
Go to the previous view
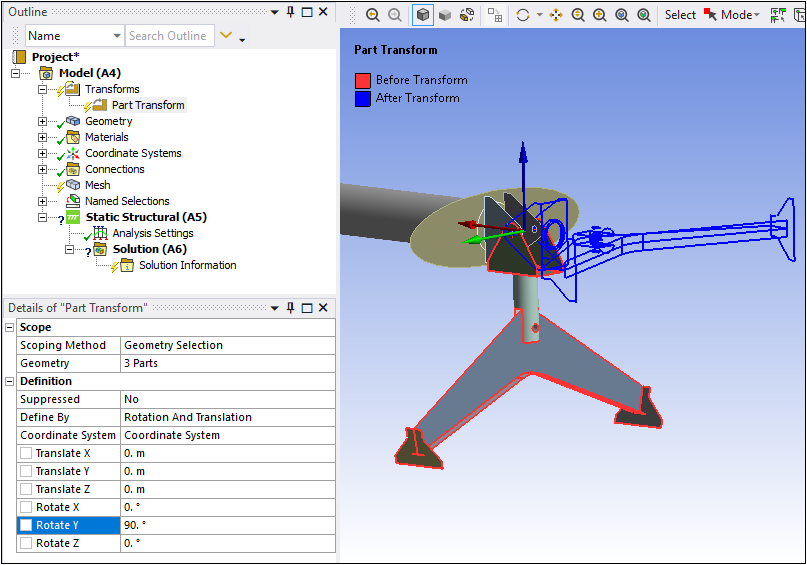point(373,15)
